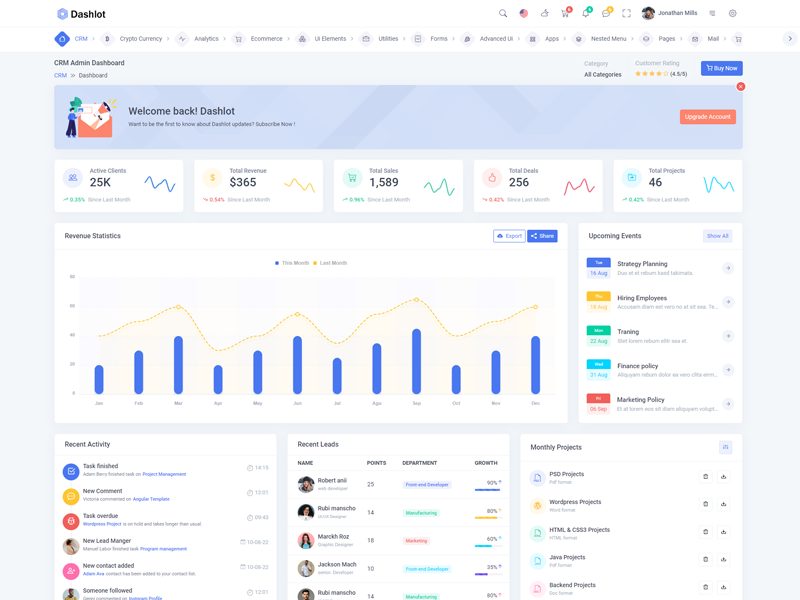Click the Monthly Projects sort icon
800x600 pixels.
(725, 447)
